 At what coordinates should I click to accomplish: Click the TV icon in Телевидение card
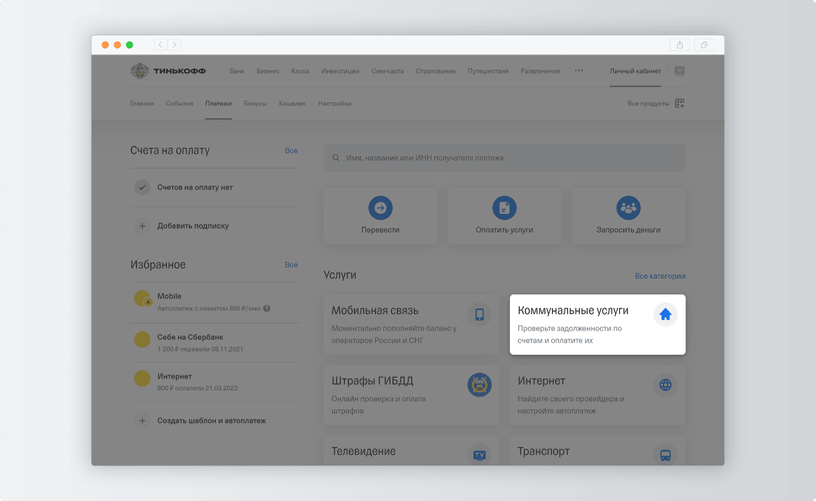[x=479, y=455]
